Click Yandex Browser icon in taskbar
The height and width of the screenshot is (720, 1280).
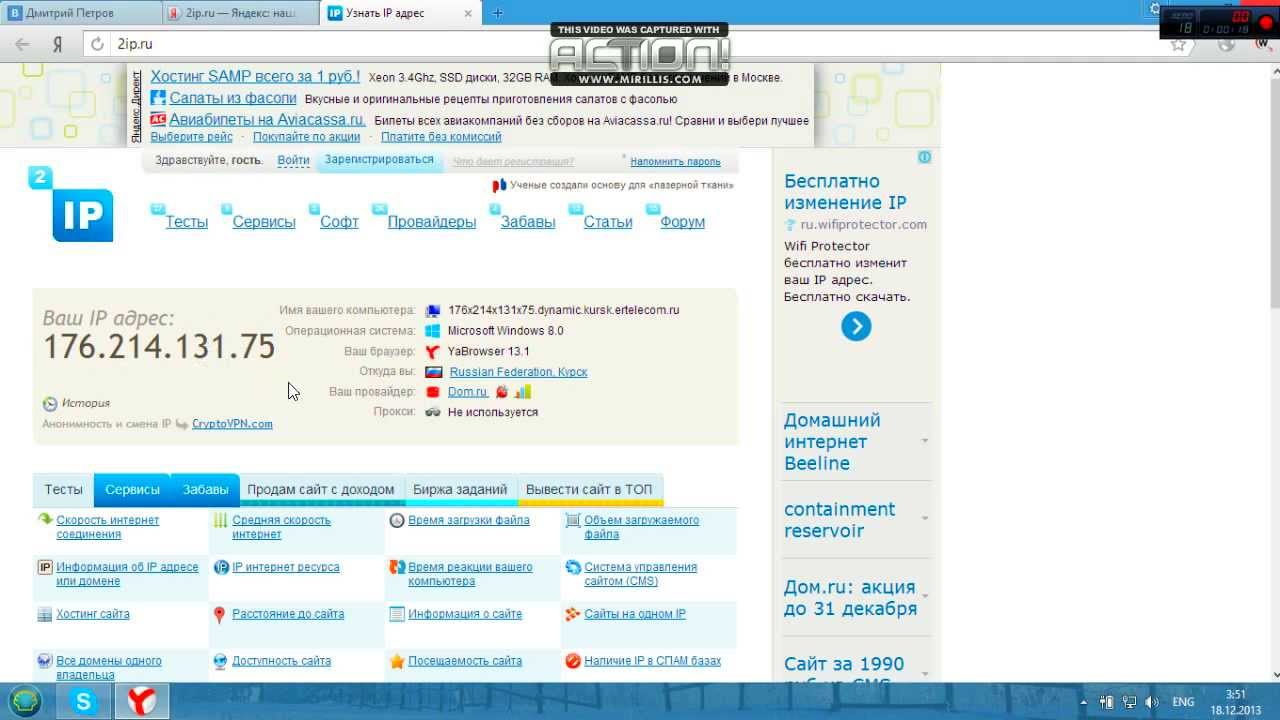(x=141, y=702)
